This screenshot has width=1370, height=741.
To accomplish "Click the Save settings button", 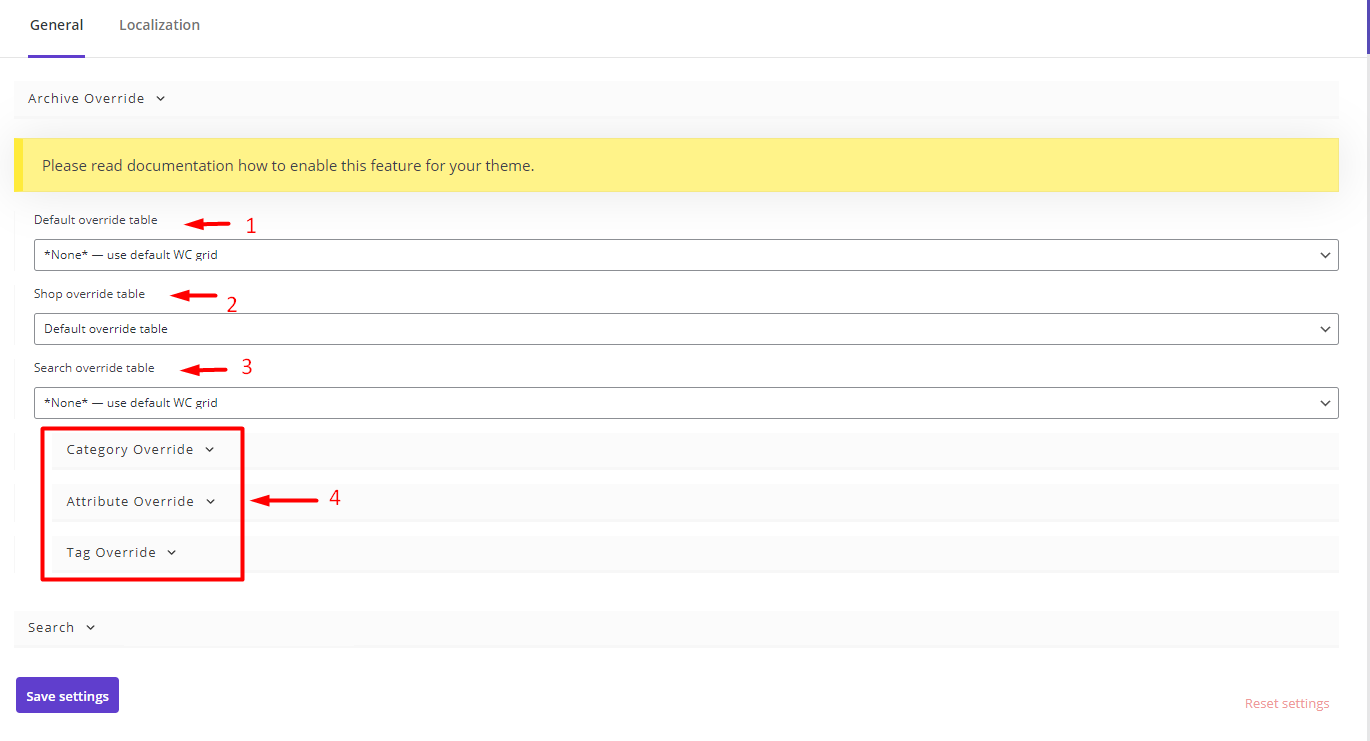I will (67, 696).
